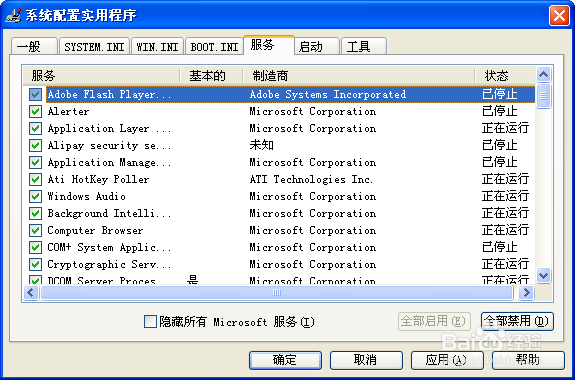Click the 全部禁用 button
The image size is (575, 380).
coord(517,322)
